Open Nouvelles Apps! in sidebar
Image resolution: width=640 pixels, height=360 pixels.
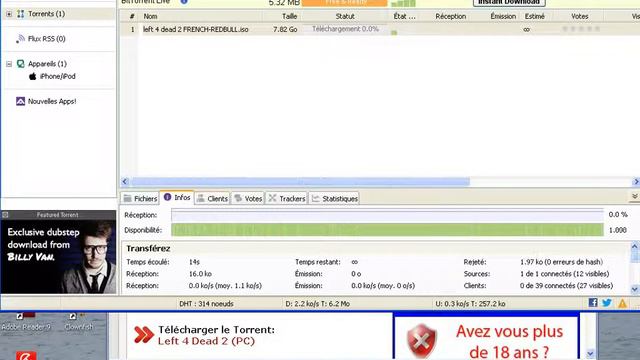pyautogui.click(x=52, y=101)
